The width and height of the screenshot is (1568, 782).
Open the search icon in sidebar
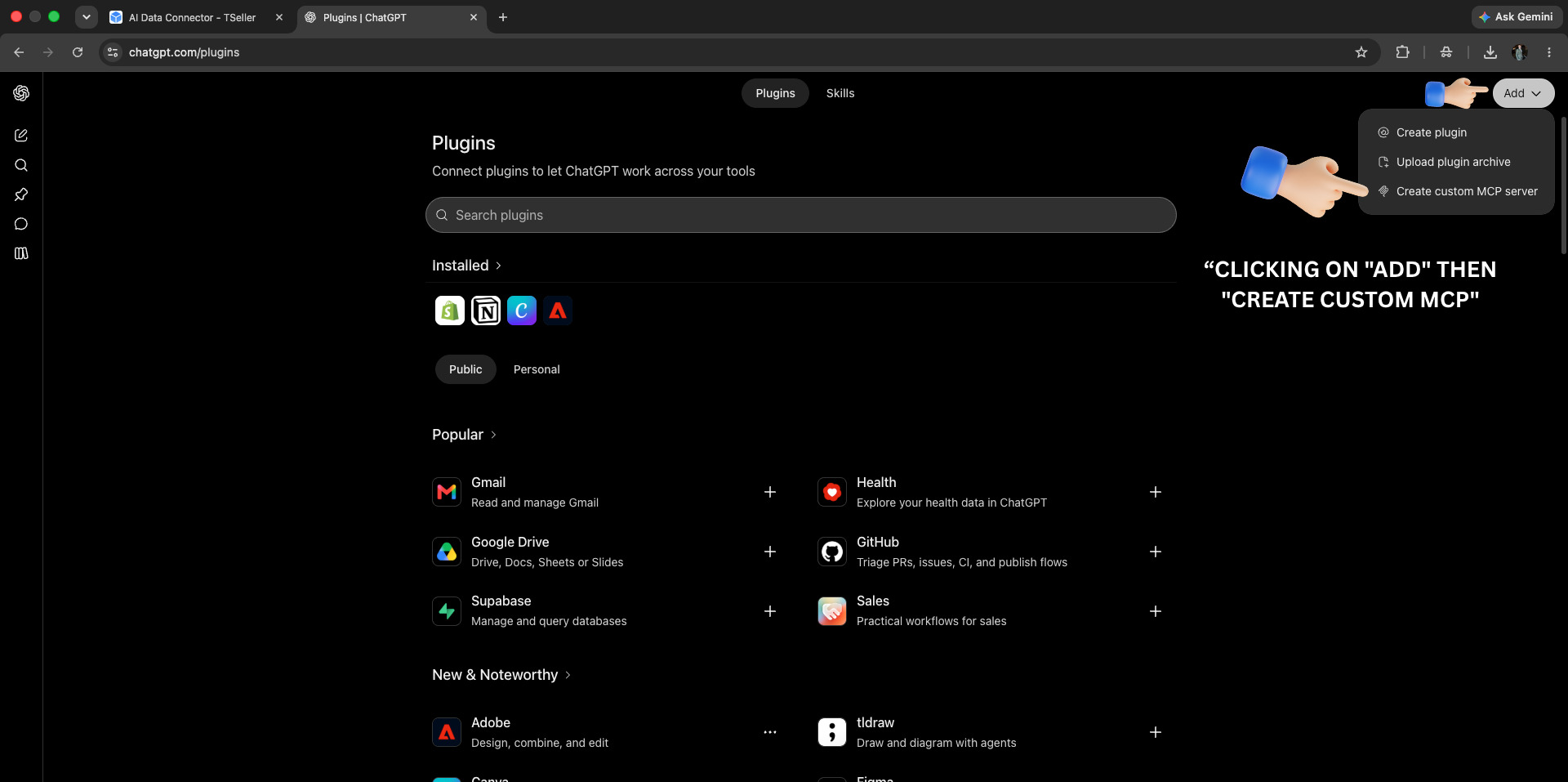click(21, 165)
